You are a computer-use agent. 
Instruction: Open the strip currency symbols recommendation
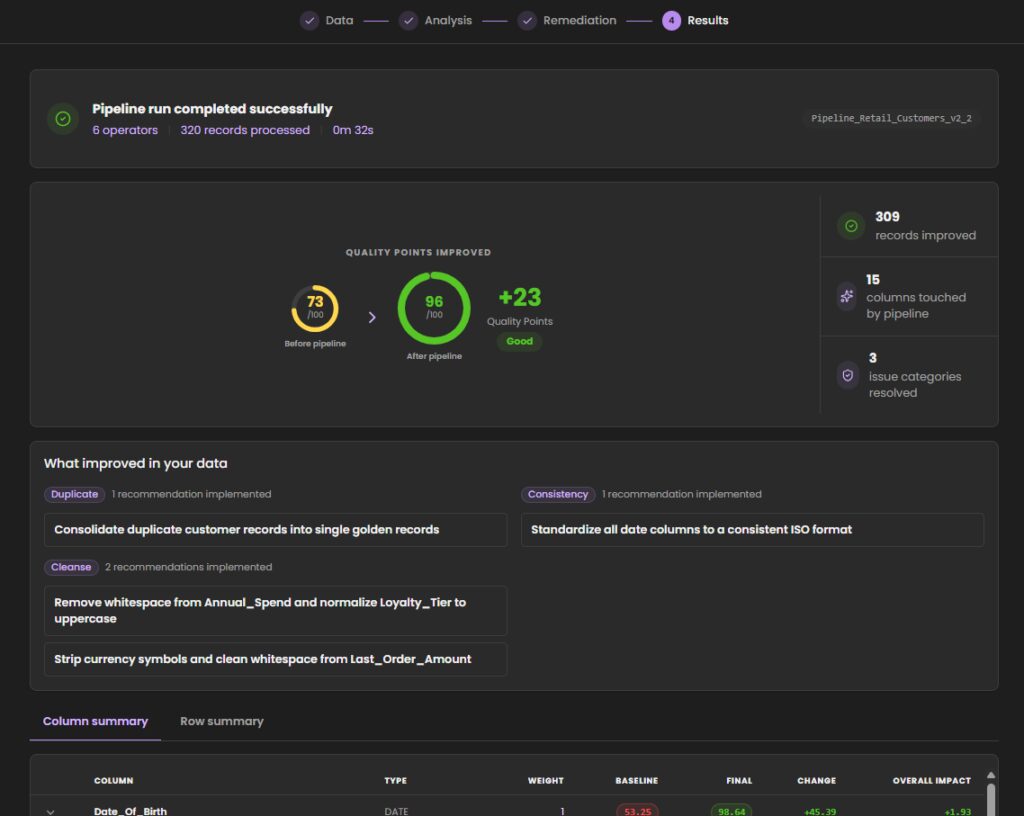(276, 659)
